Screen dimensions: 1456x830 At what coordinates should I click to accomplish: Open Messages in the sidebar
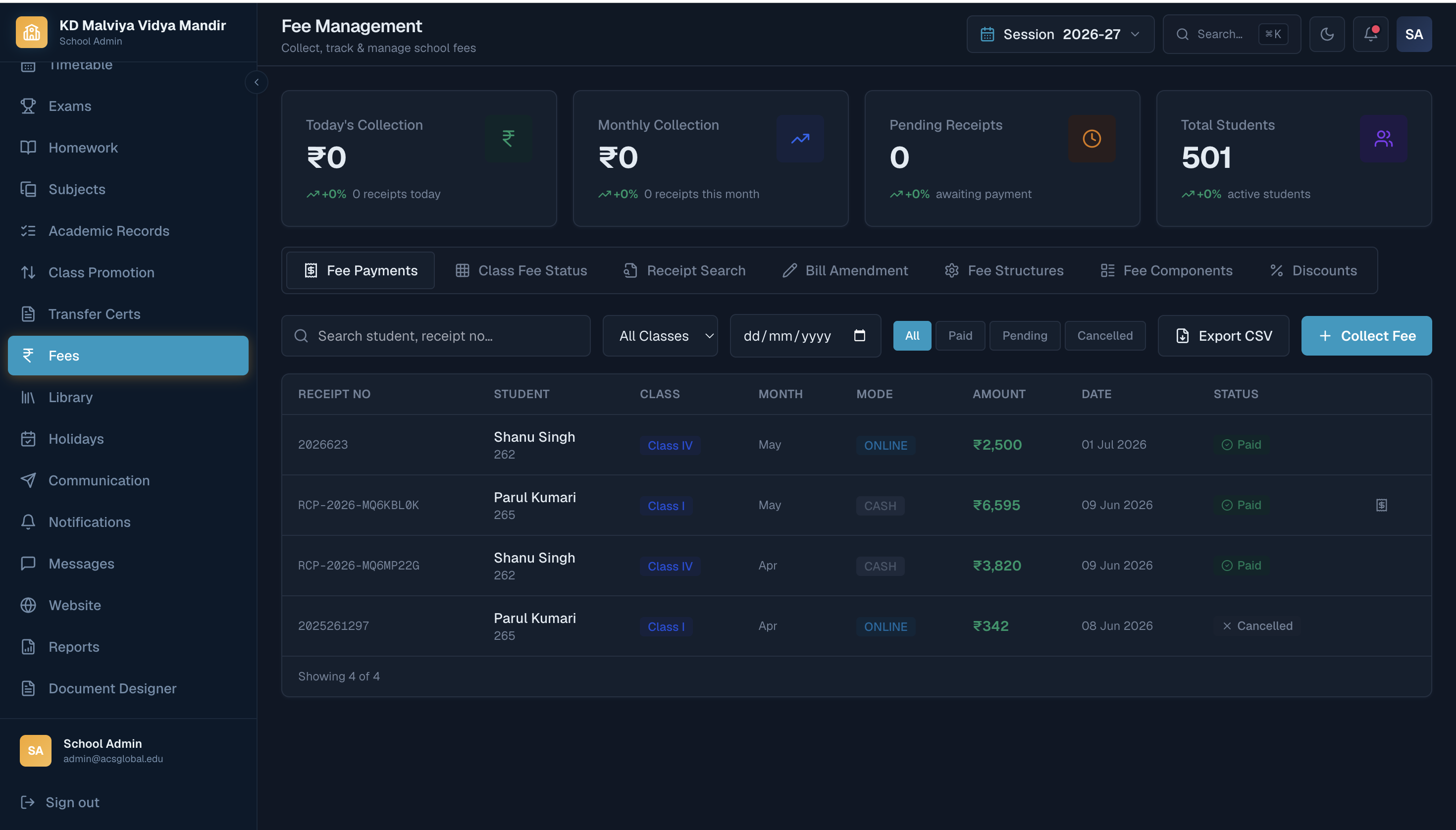click(x=128, y=564)
